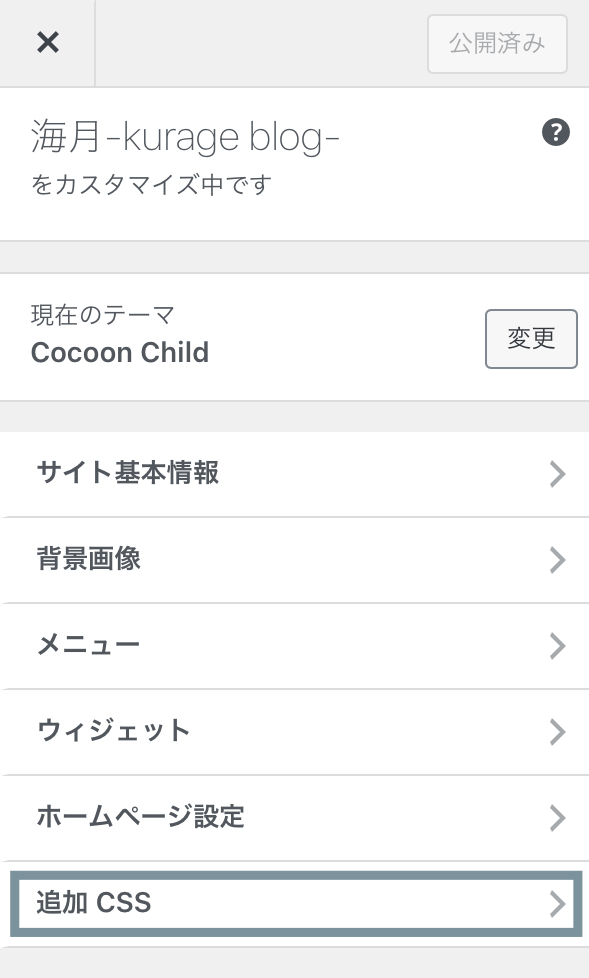Click the X to exit the Customizer
This screenshot has width=589, height=978.
point(46,42)
